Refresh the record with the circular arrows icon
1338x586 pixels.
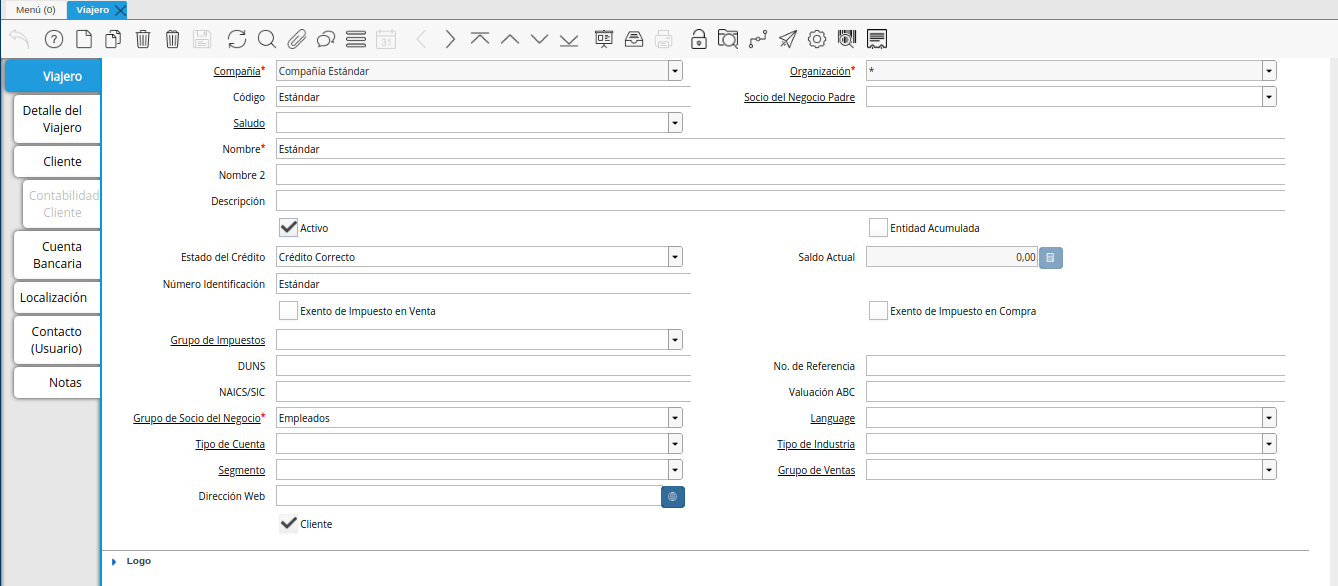tap(237, 39)
